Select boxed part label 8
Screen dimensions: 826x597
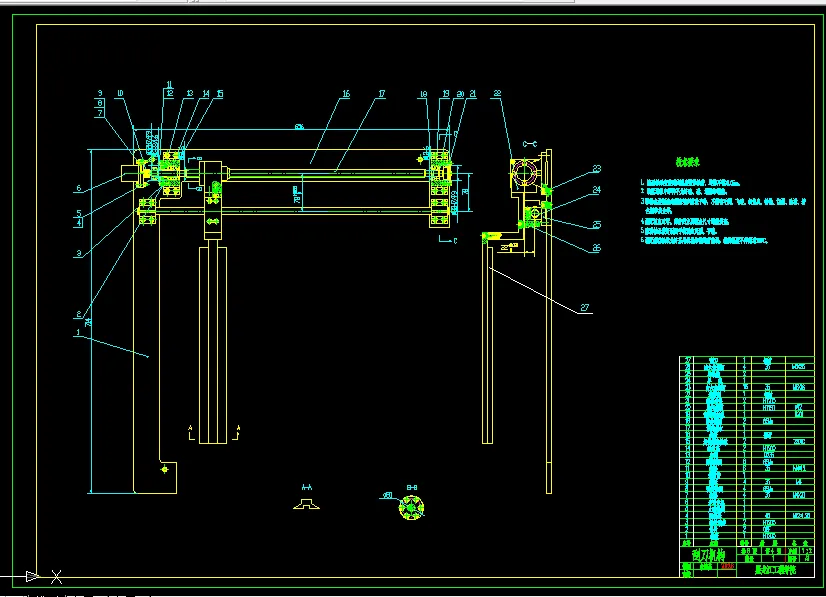pyautogui.click(x=100, y=104)
